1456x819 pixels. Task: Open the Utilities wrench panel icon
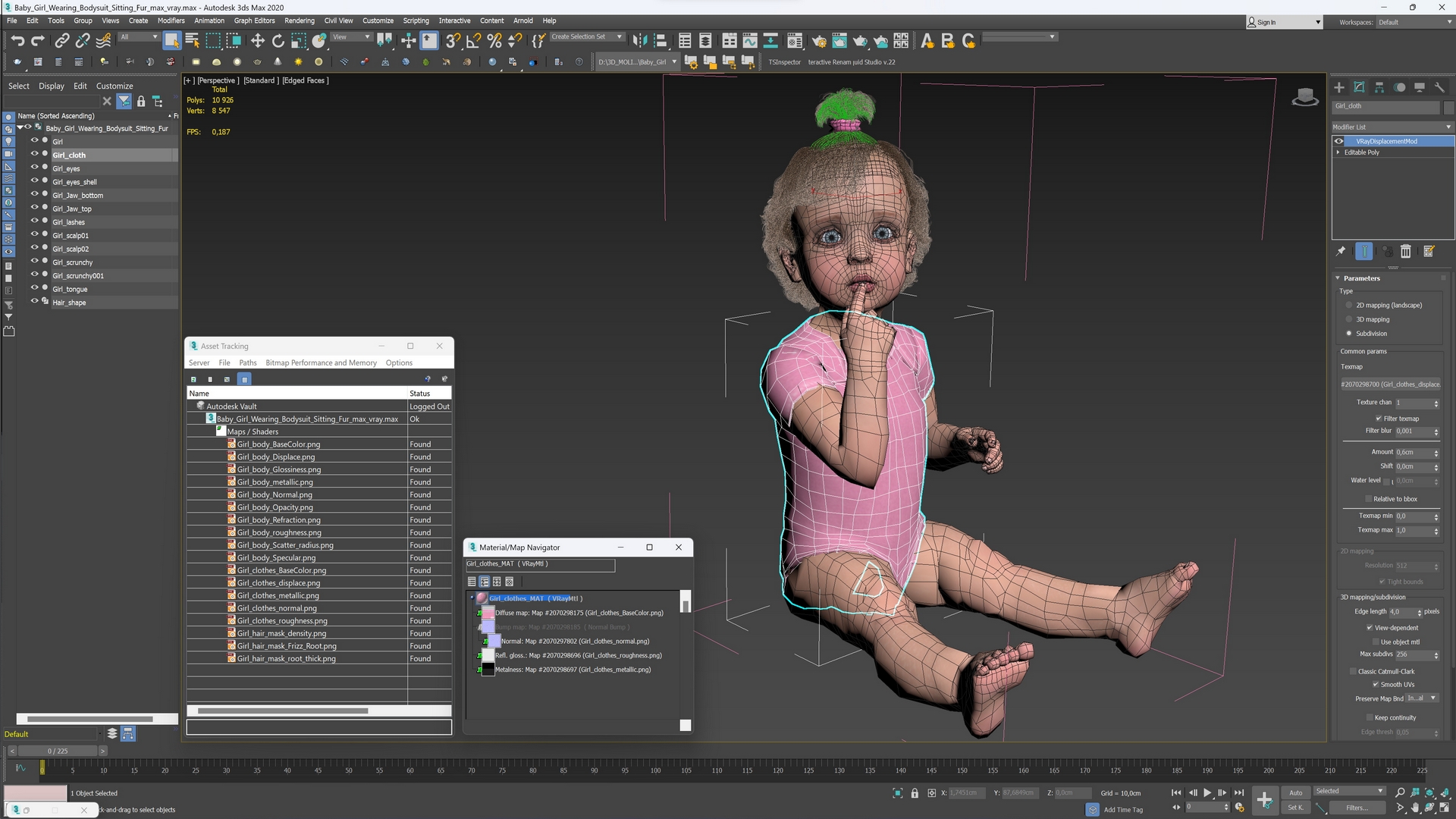pos(1439,87)
